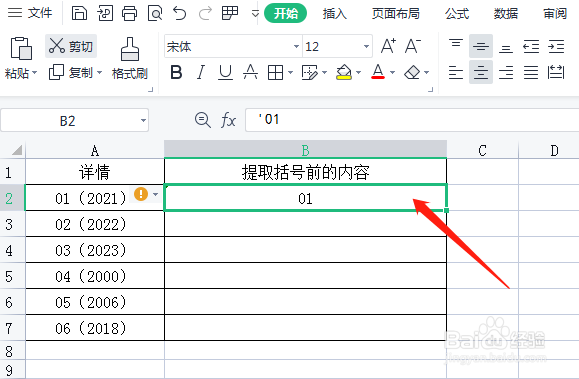
Task: Switch to the 审阅 tab
Action: [x=555, y=14]
